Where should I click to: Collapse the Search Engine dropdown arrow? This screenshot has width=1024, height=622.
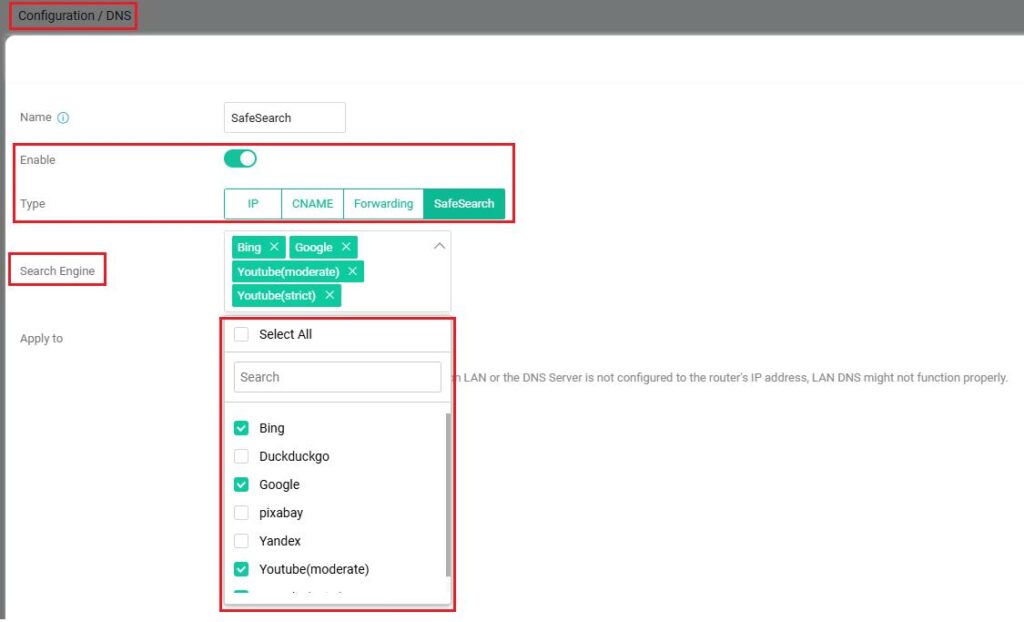pyautogui.click(x=438, y=246)
